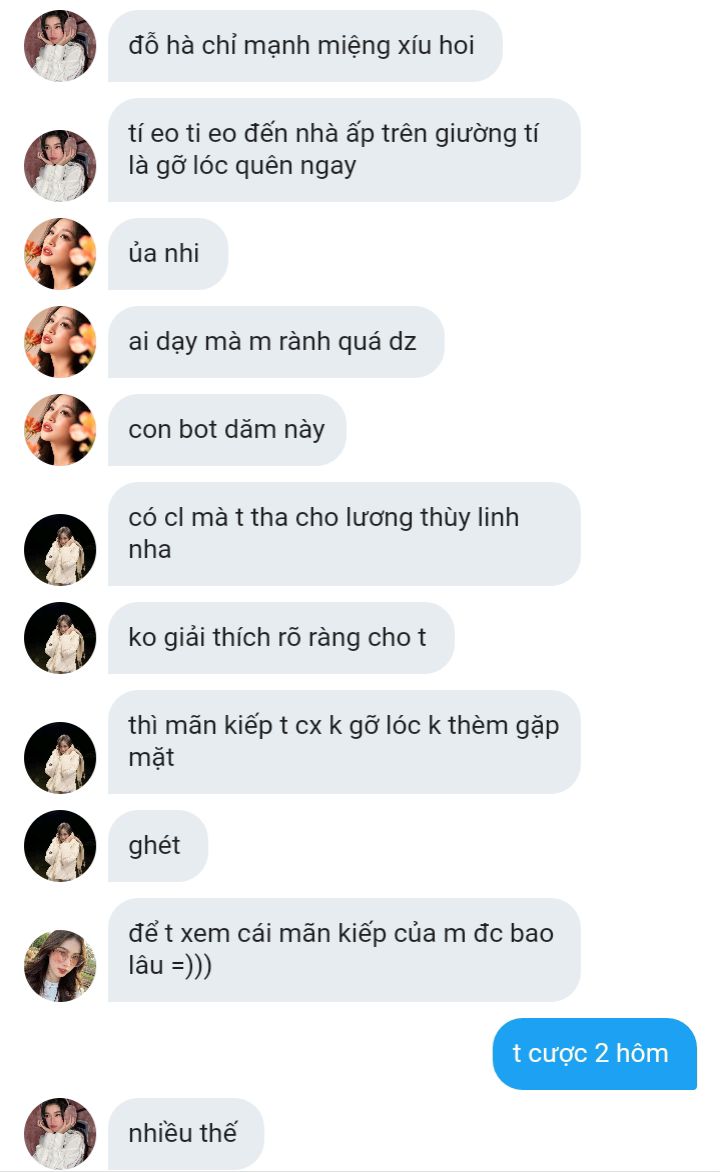720x1172 pixels.
Task: Open the profile avatar beside "ghét"
Action: (x=60, y=846)
